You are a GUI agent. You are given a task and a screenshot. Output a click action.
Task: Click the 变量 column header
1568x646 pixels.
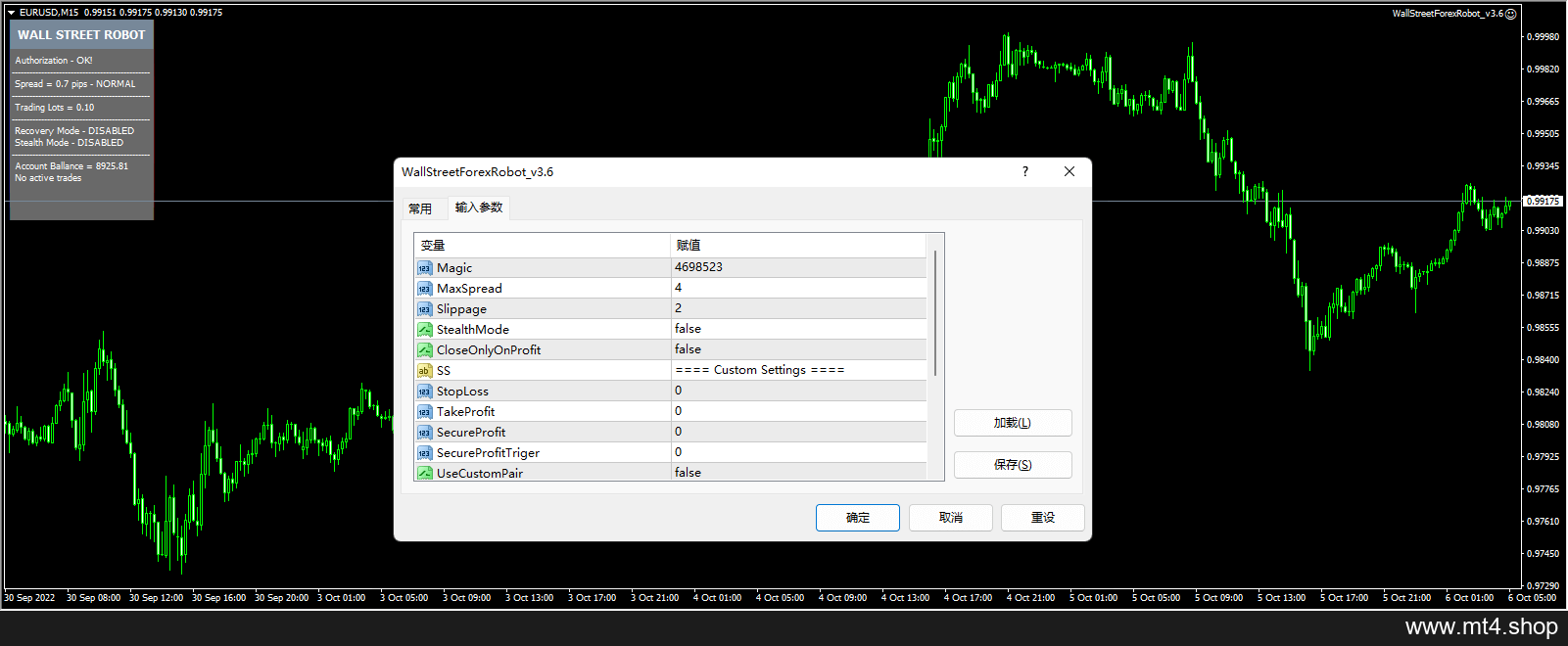[x=543, y=246]
